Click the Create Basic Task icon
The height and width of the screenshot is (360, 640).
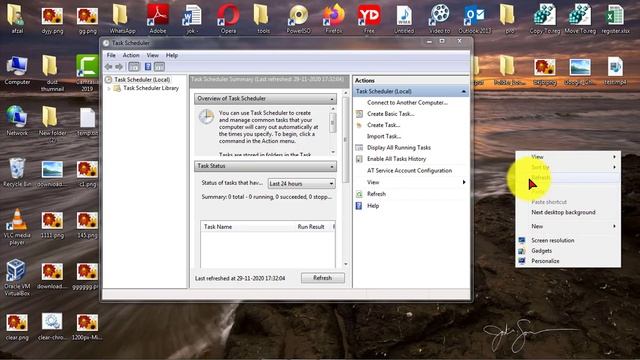click(359, 114)
